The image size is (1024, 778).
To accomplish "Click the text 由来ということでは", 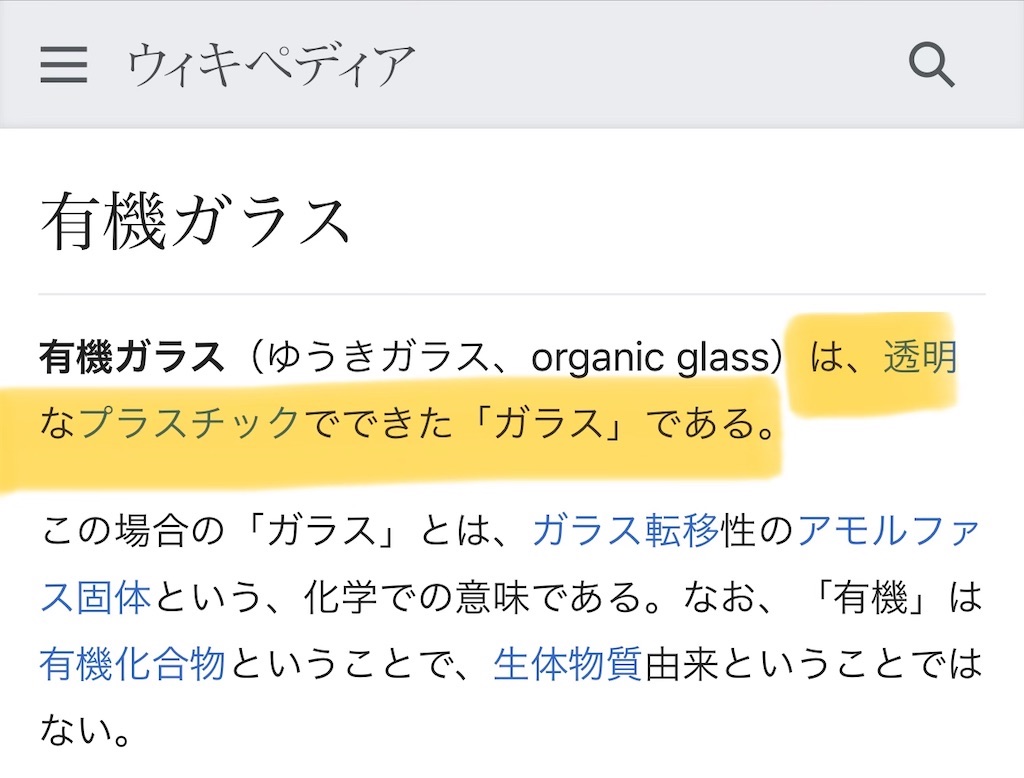I will pos(814,664).
